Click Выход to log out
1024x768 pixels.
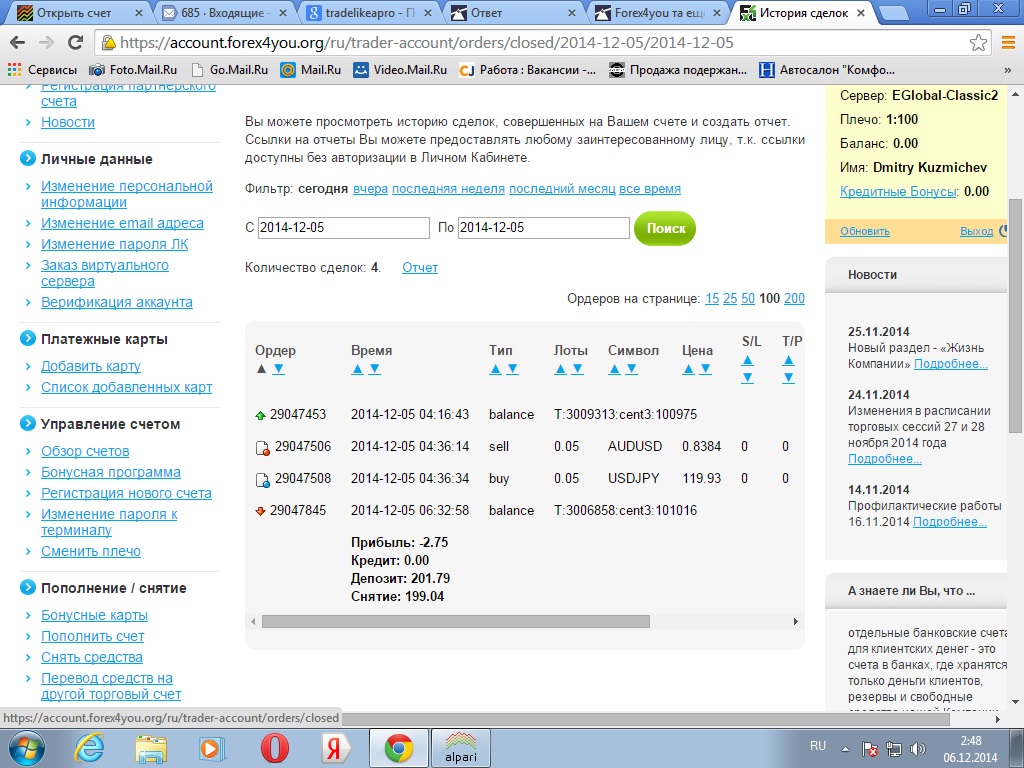976,231
